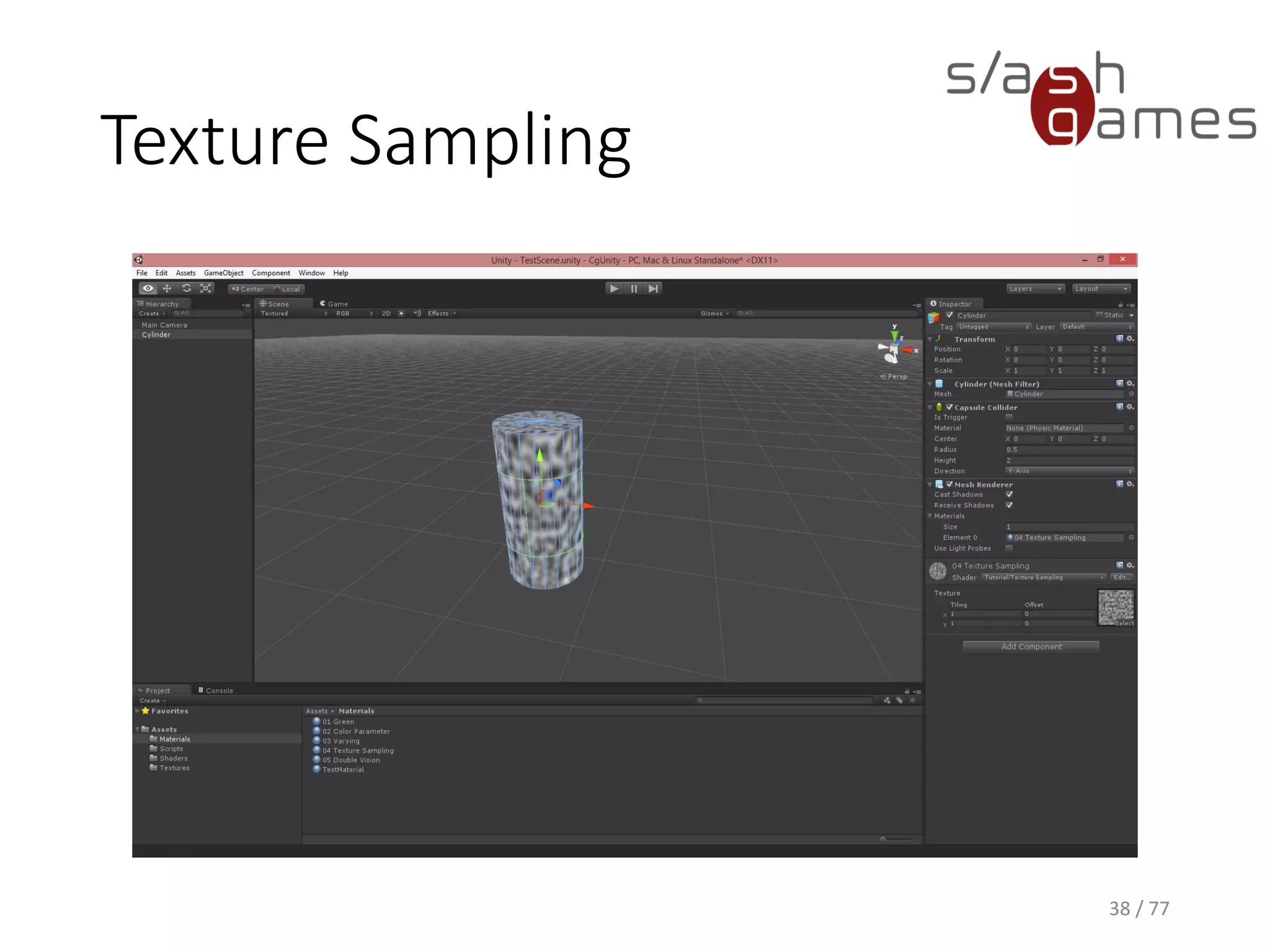The width and height of the screenshot is (1270, 952).
Task: Switch to the Game tab
Action: 334,304
